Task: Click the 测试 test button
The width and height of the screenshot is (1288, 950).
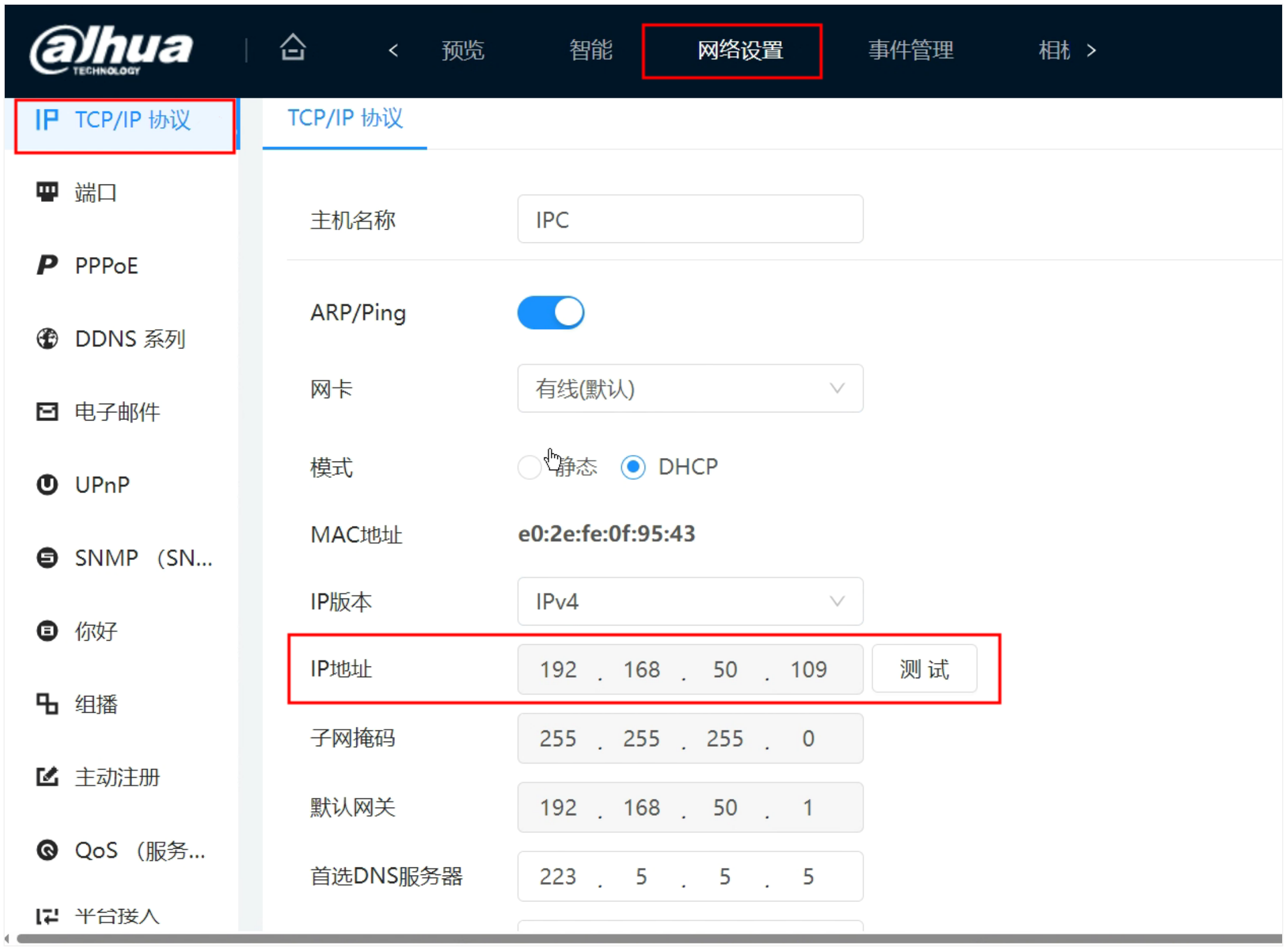Action: (x=924, y=669)
